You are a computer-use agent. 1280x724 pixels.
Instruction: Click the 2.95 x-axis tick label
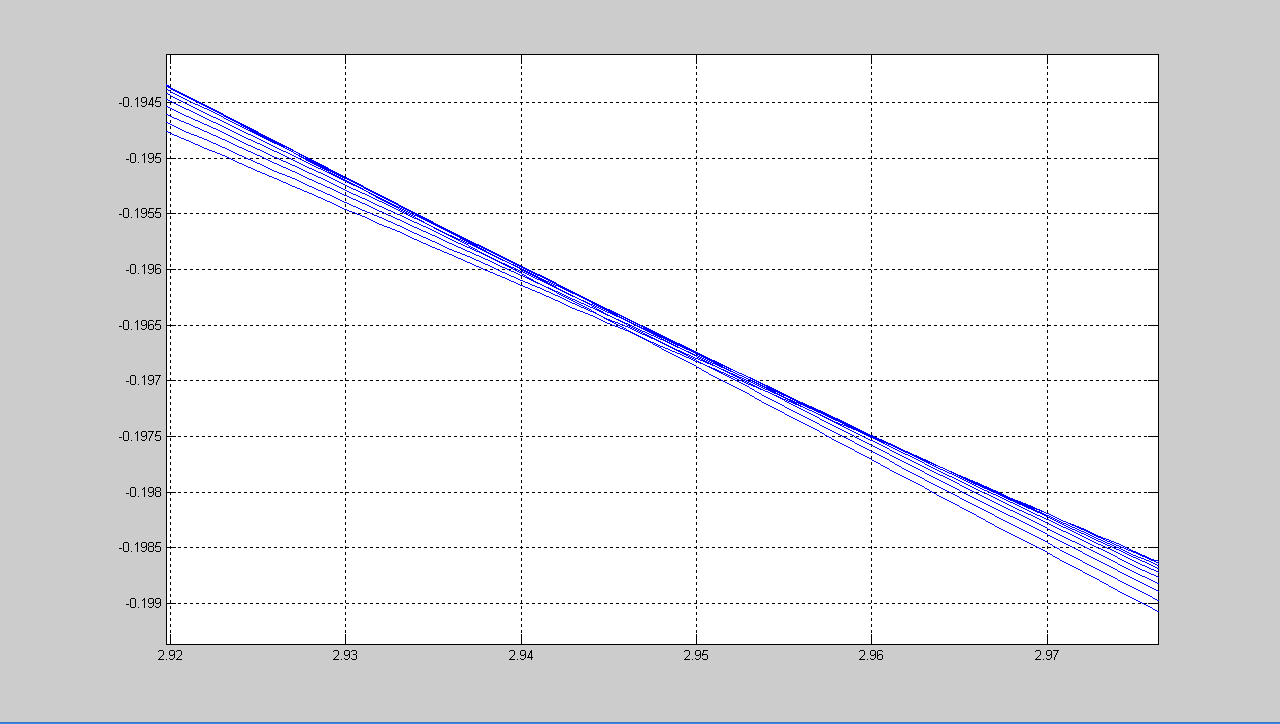[x=696, y=654]
